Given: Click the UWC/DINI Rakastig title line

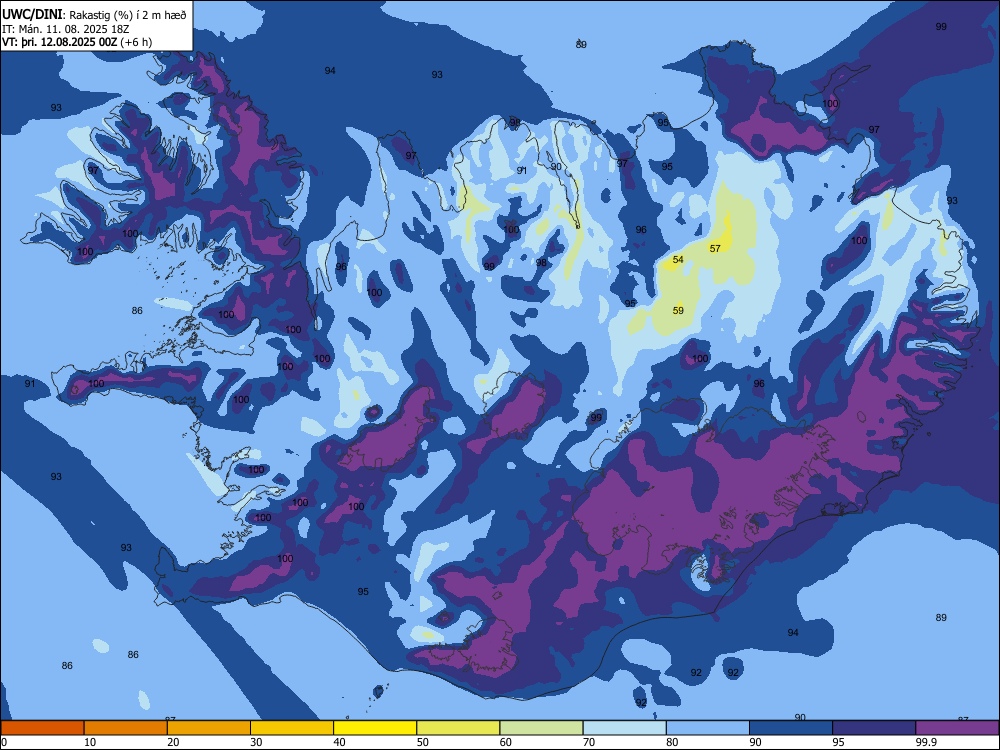Looking at the screenshot, I should (94, 15).
